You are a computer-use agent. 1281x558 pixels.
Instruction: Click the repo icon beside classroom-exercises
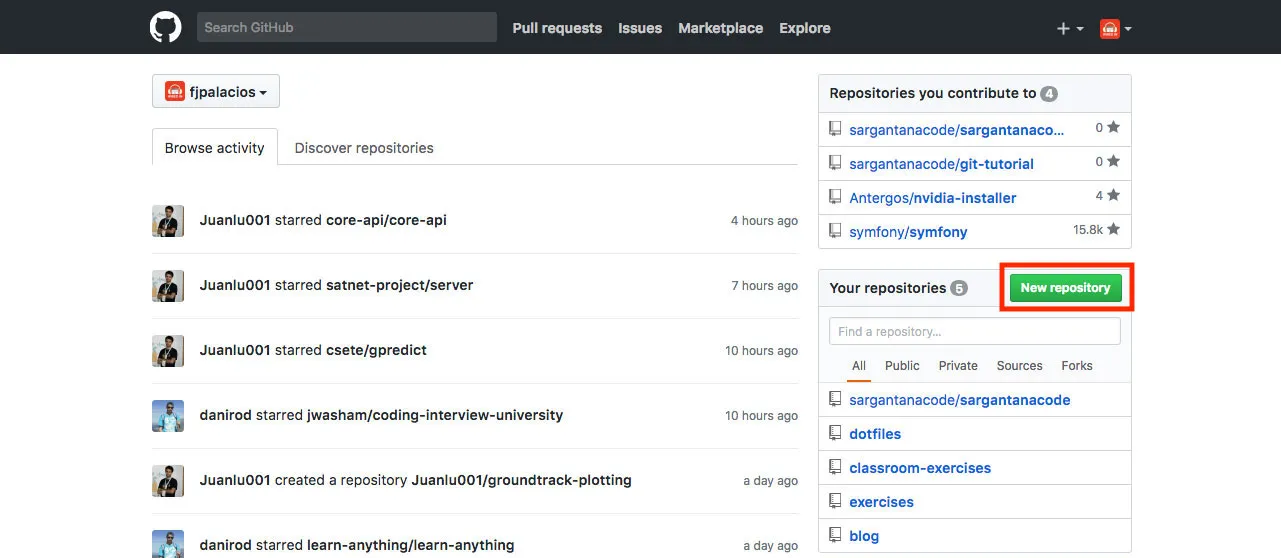(835, 467)
